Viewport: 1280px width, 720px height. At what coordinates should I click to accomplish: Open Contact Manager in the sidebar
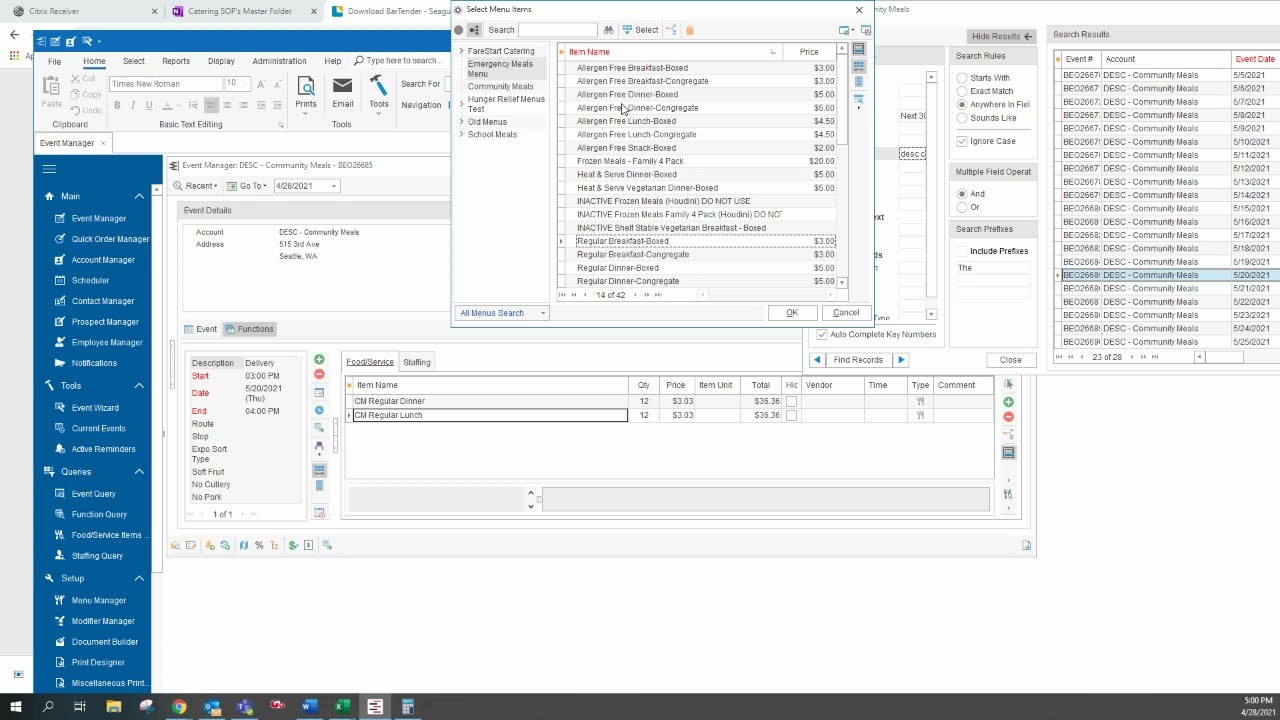(103, 301)
